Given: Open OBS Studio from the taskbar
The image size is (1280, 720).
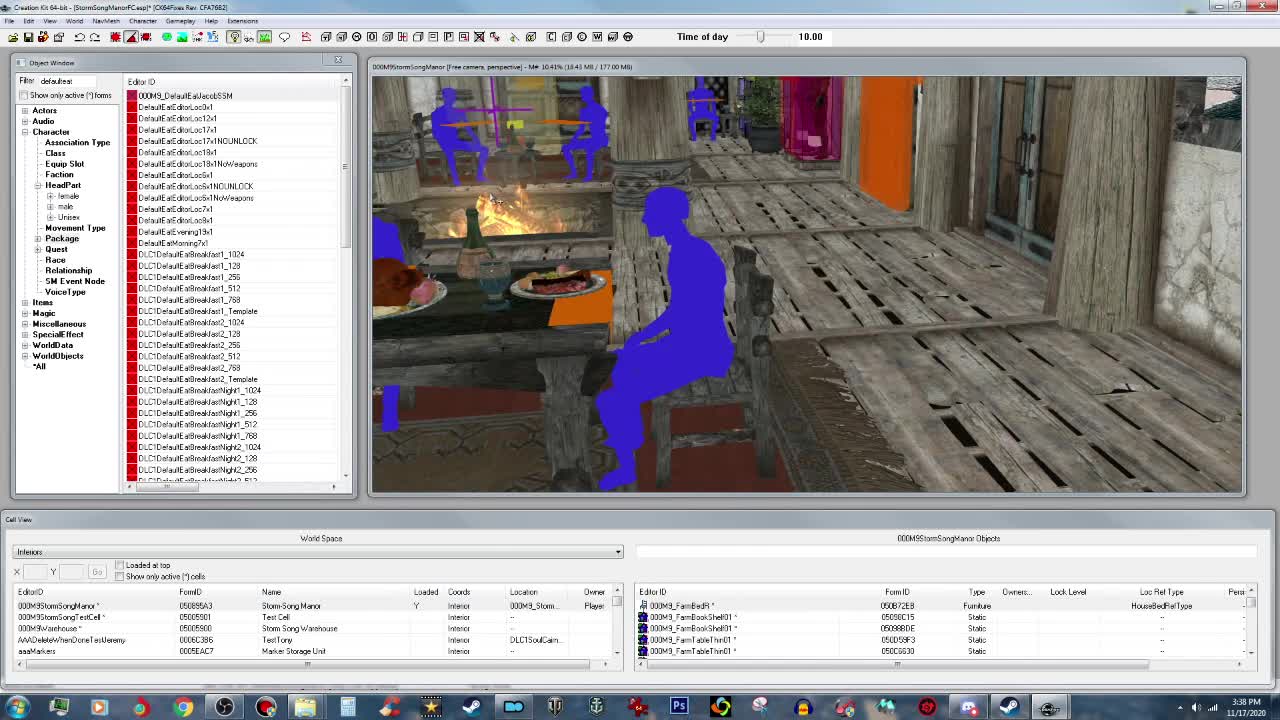Looking at the screenshot, I should [224, 707].
